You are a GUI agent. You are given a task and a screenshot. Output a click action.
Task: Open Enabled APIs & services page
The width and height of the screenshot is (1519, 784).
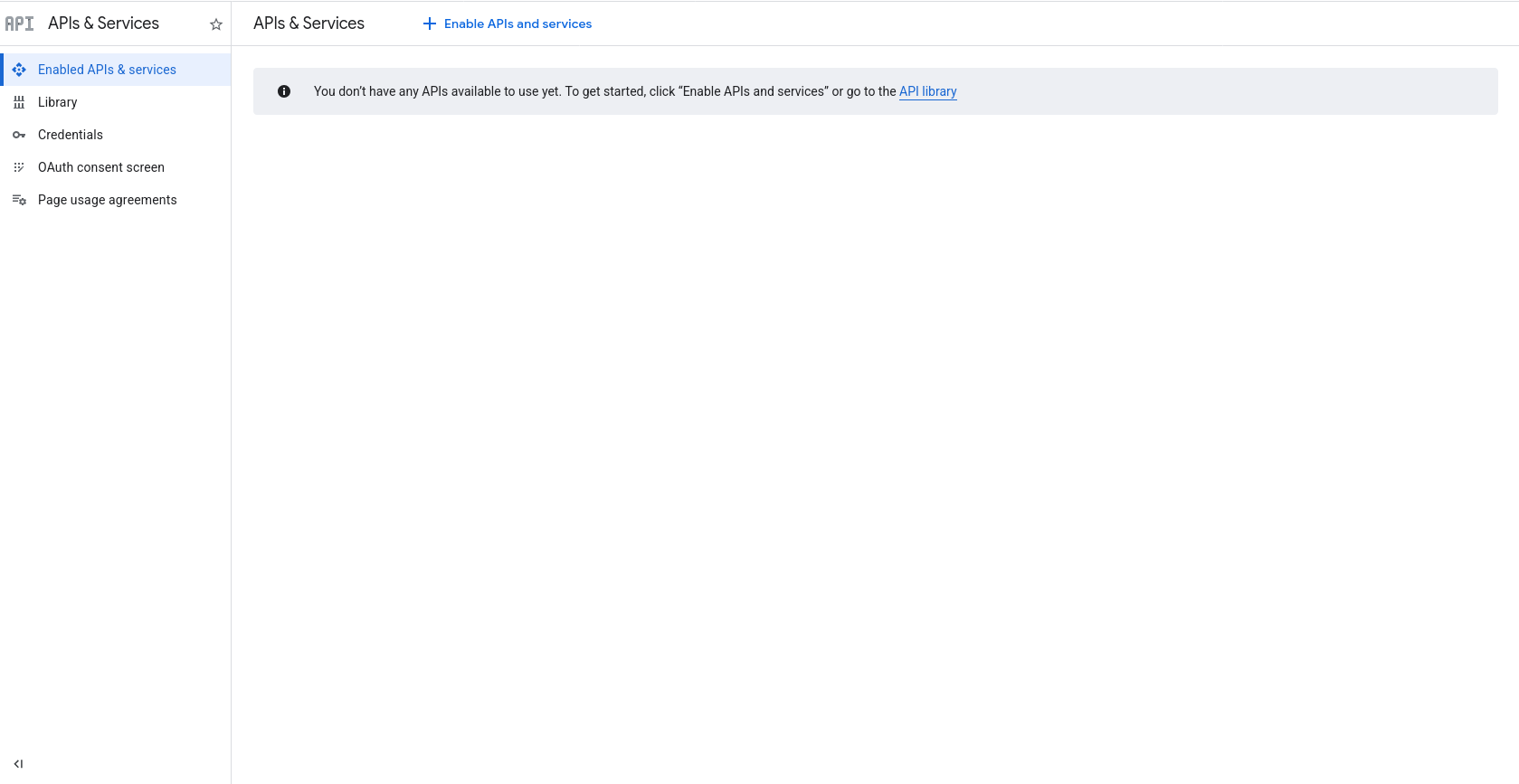(116, 70)
